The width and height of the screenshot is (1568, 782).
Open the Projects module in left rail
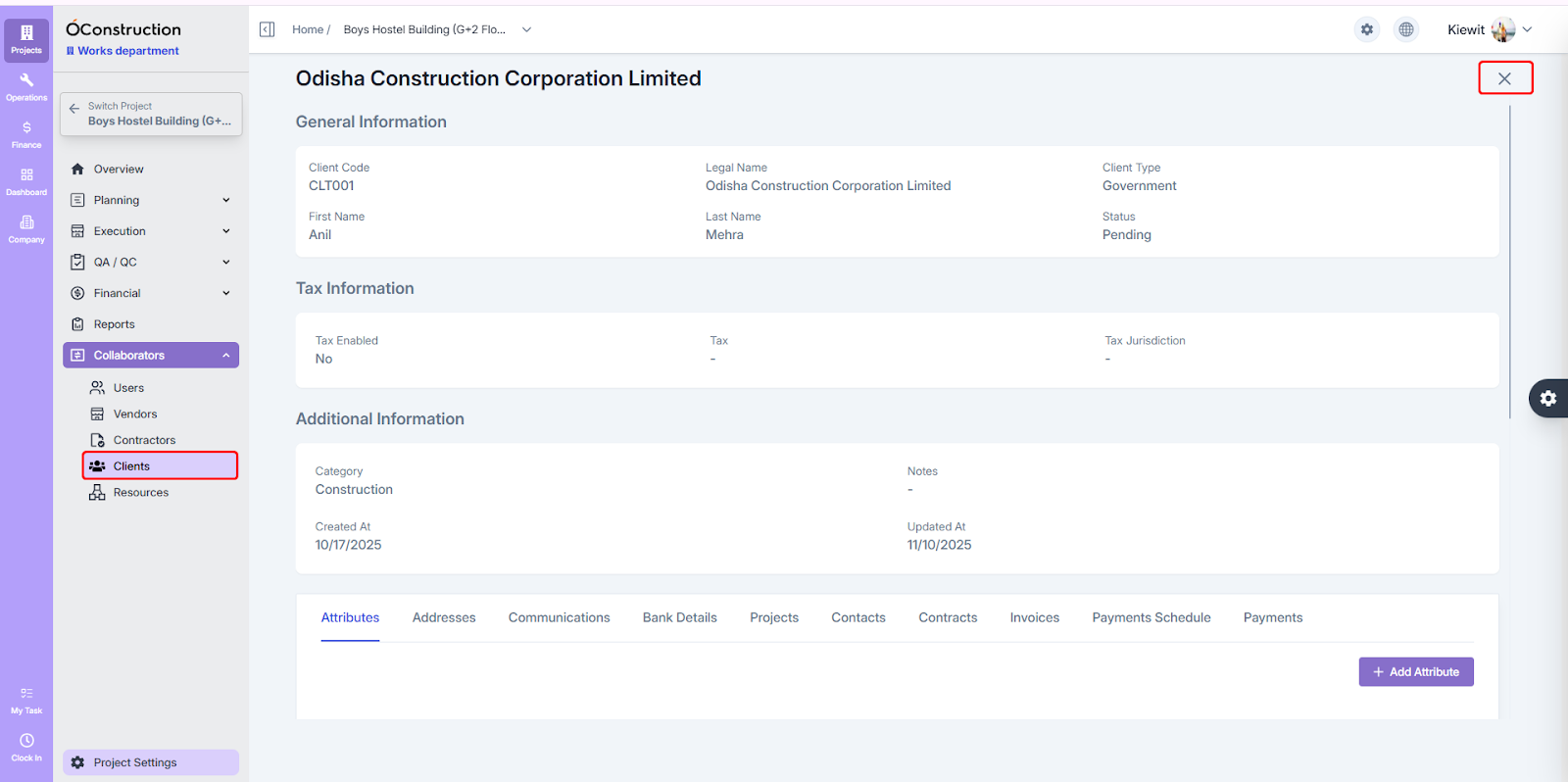pos(26,39)
